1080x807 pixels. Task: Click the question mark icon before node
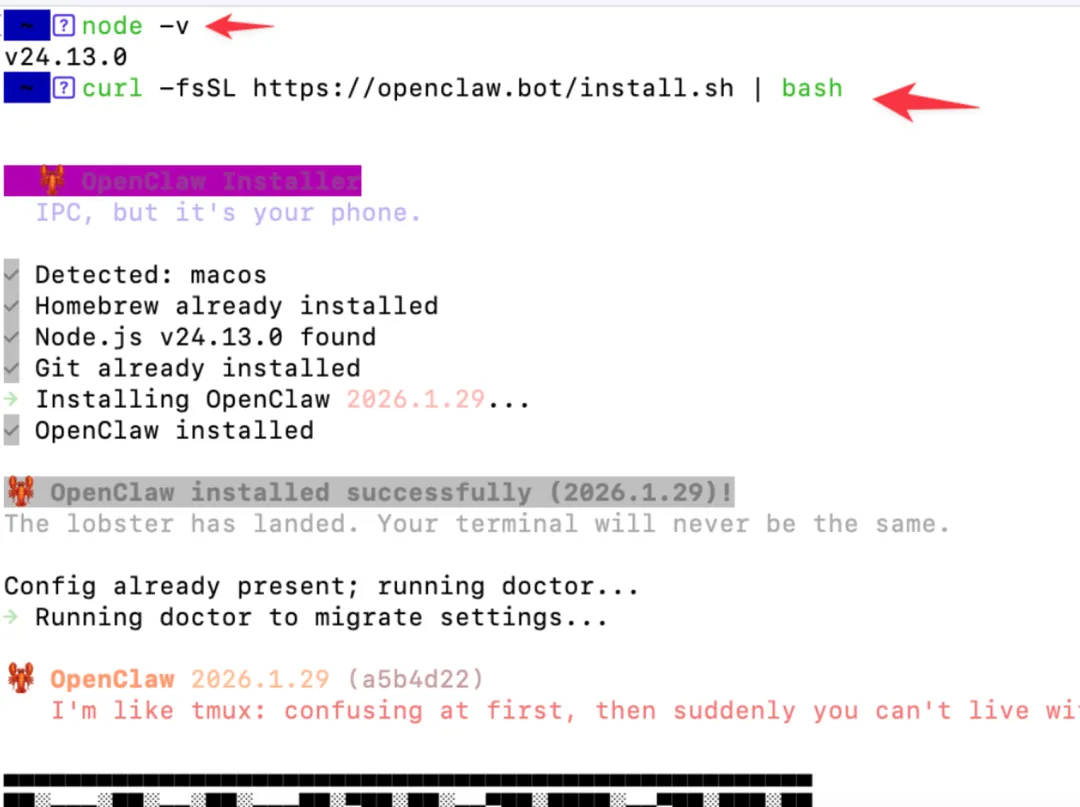pos(63,26)
